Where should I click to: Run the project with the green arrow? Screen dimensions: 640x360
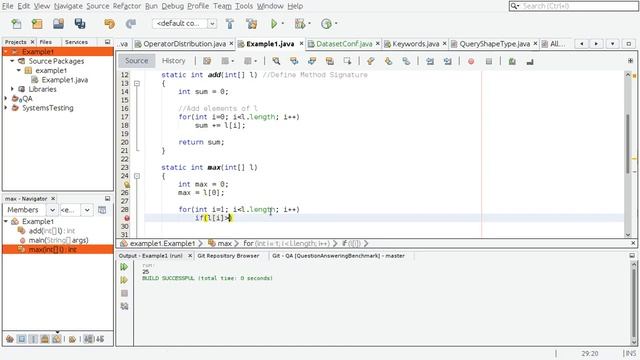pos(274,24)
